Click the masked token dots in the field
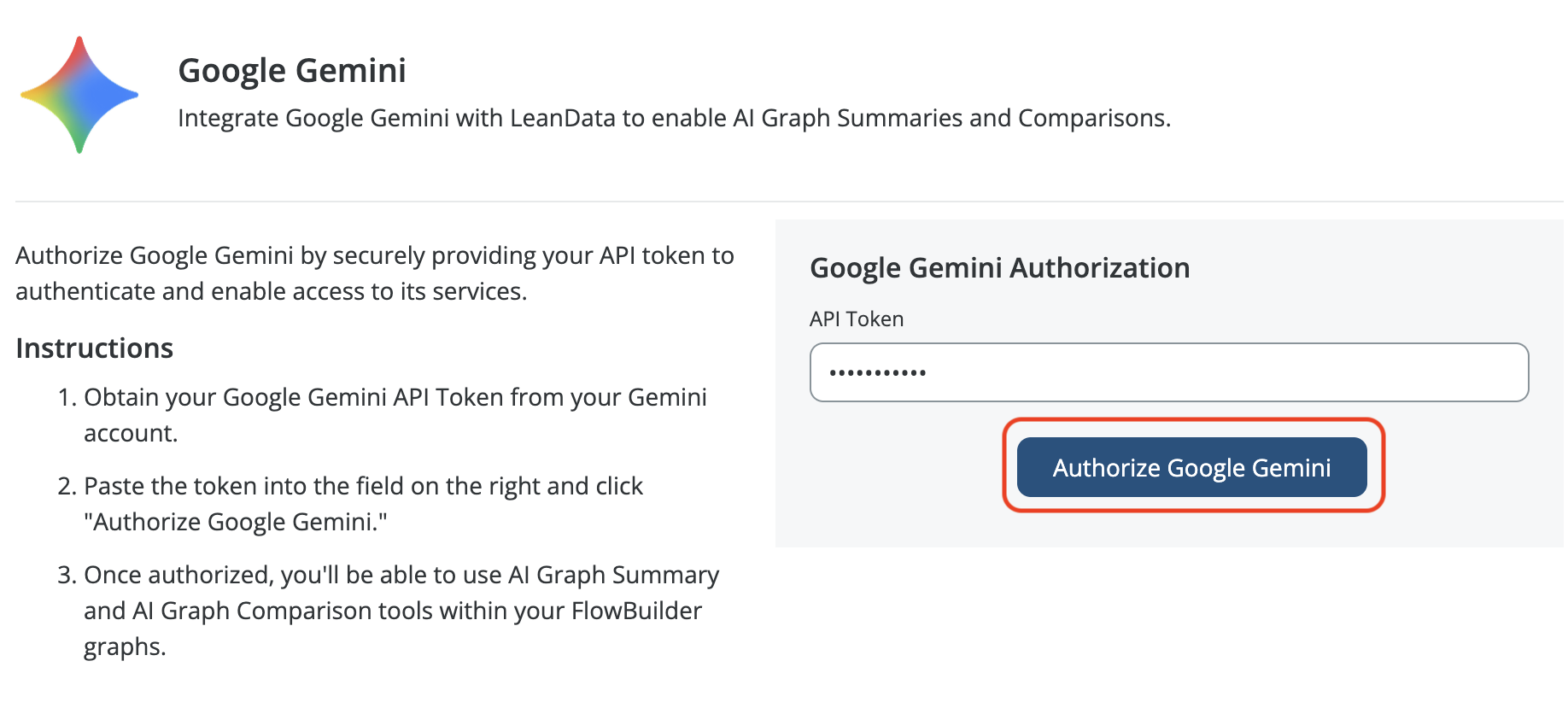This screenshot has width=1568, height=702. [878, 373]
